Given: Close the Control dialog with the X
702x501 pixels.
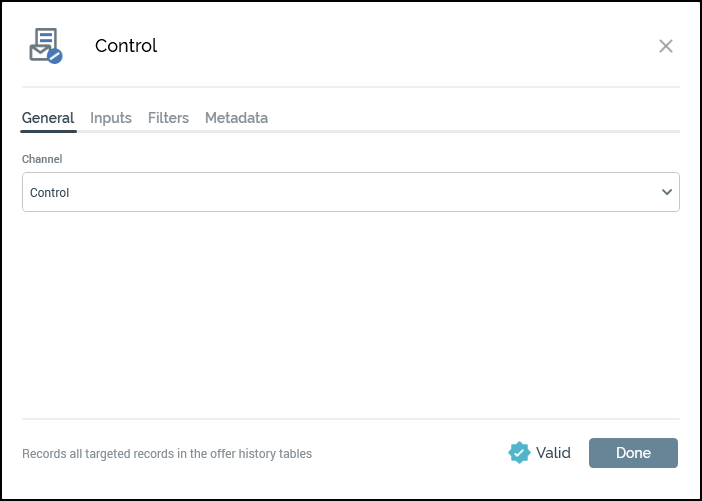Looking at the screenshot, I should [666, 46].
